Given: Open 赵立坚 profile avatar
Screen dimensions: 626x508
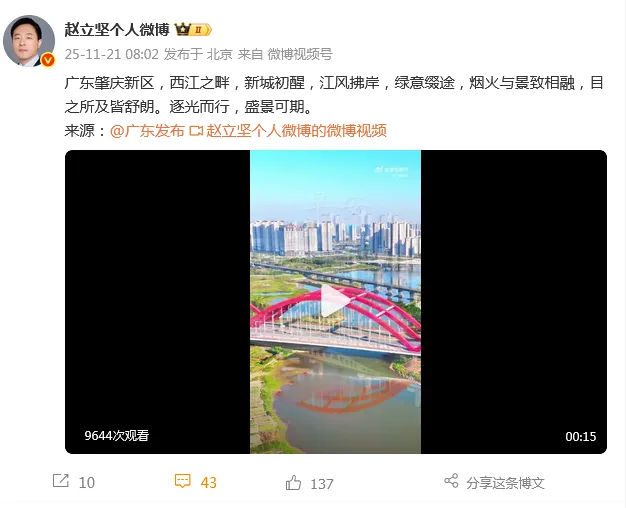Looking at the screenshot, I should tap(29, 41).
